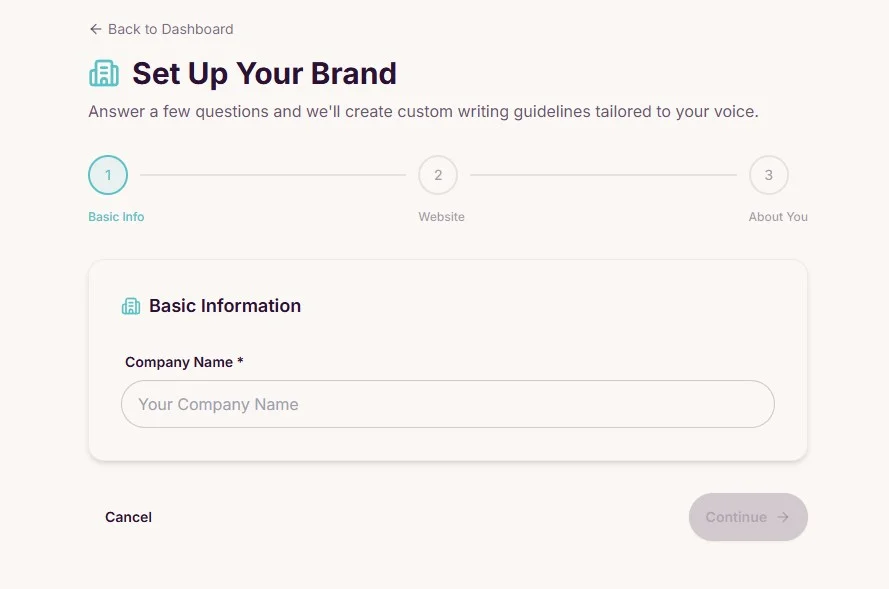Click inside the Company Name input field
Image resolution: width=889 pixels, height=589 pixels.
pyautogui.click(x=447, y=404)
